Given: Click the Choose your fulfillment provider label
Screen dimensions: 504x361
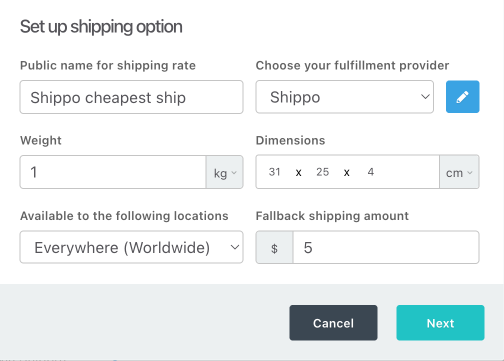Looking at the screenshot, I should 352,65.
